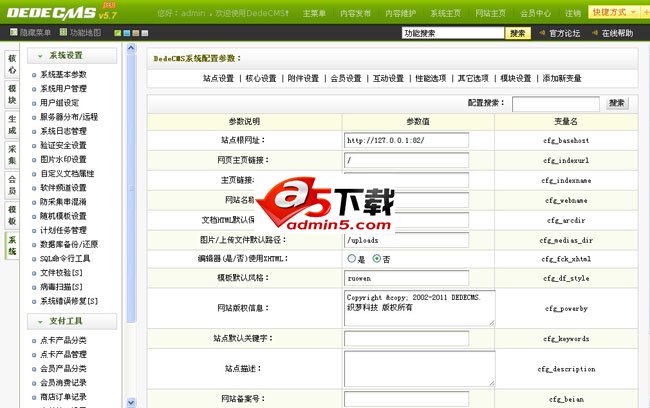Switch to the 互动设置 config tab

tap(388, 78)
